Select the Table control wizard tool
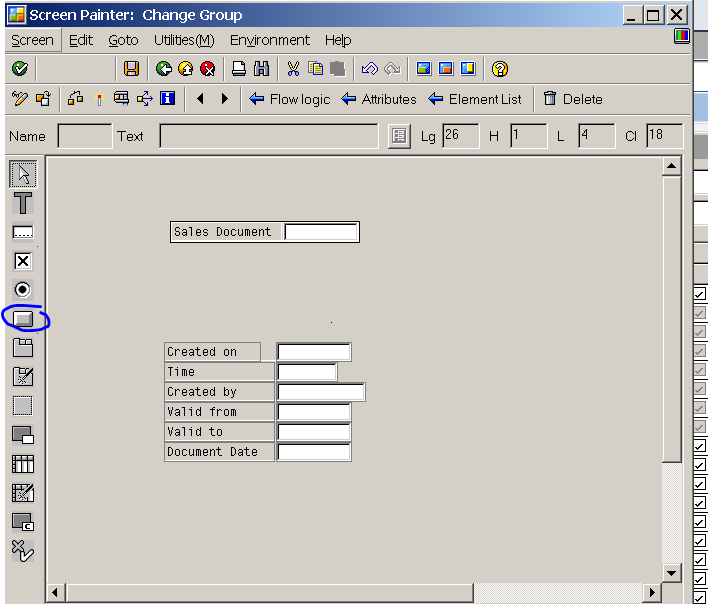The image size is (708, 604). tap(23, 492)
